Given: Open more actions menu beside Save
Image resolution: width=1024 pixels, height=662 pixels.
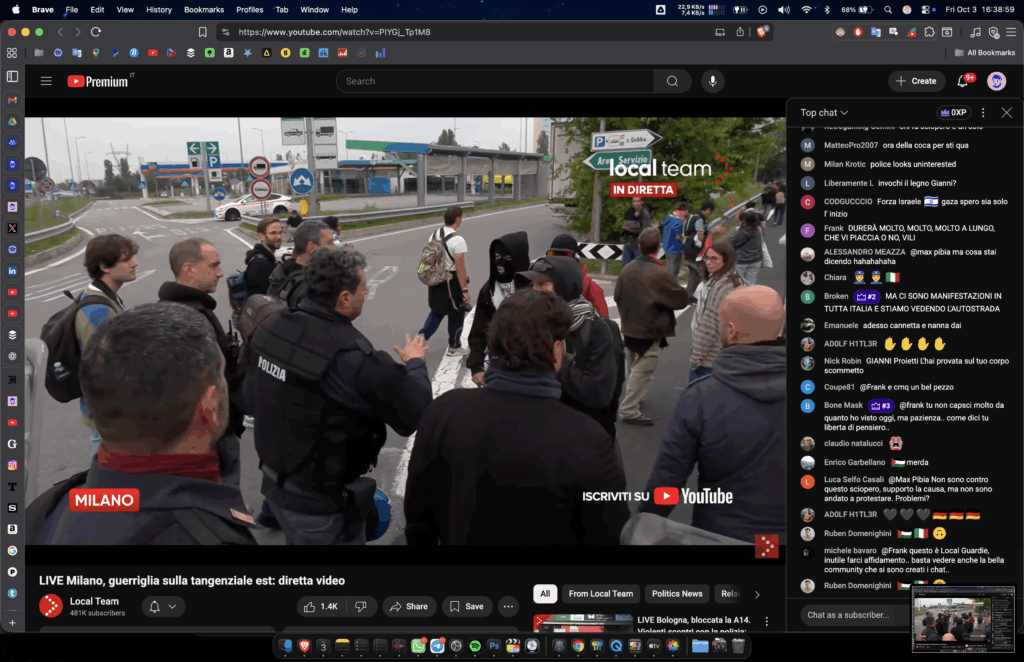Looking at the screenshot, I should point(508,606).
